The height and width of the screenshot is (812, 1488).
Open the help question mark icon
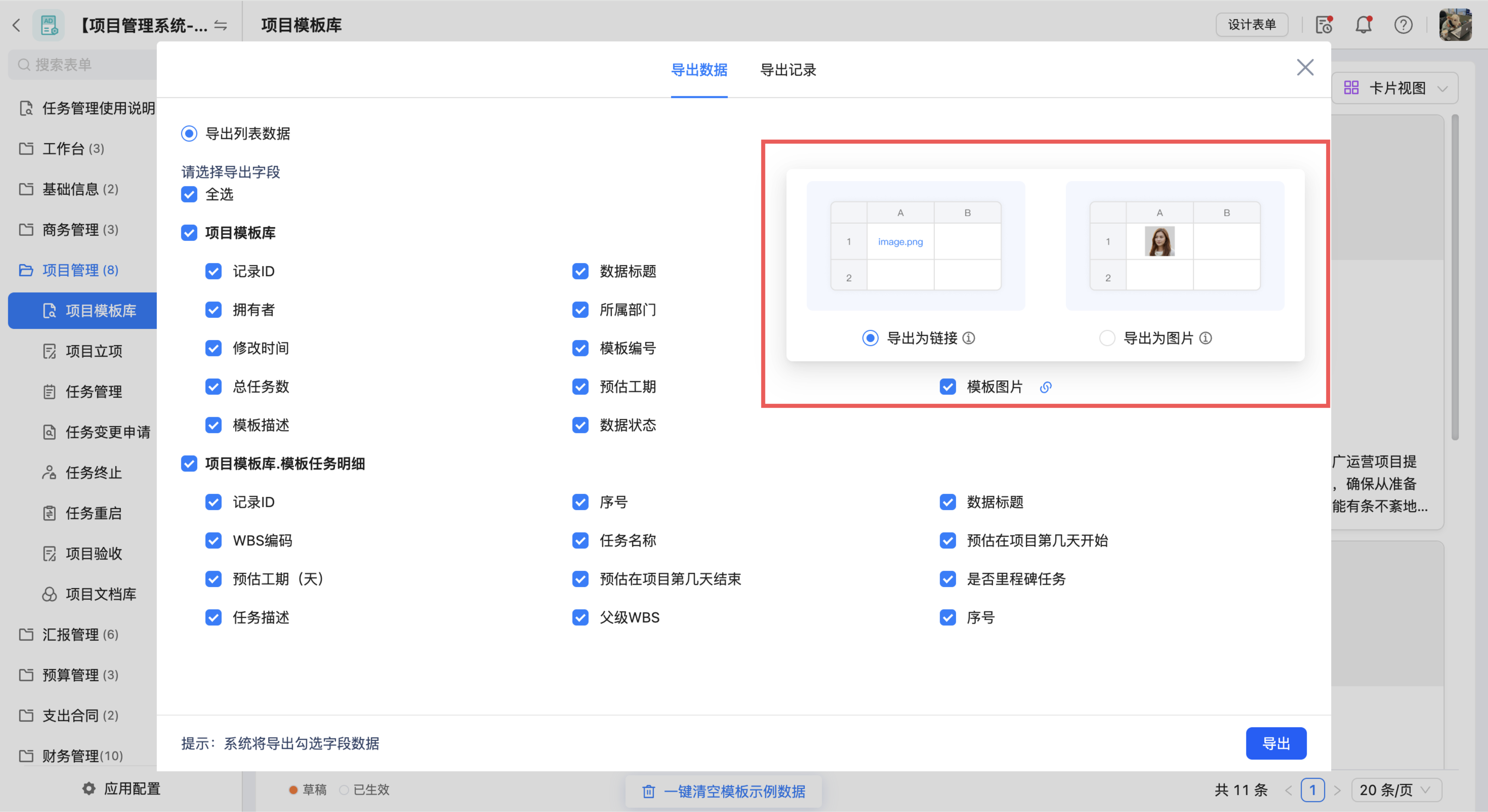coord(1403,25)
